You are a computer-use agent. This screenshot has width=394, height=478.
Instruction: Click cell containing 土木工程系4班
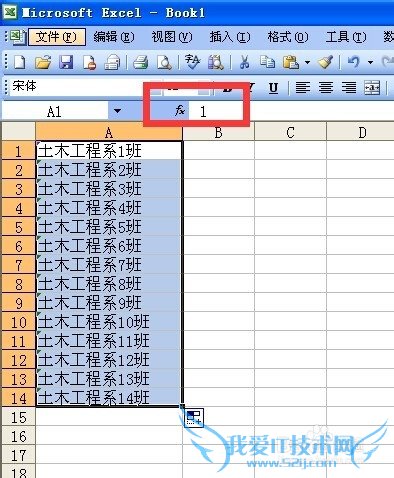tap(109, 208)
